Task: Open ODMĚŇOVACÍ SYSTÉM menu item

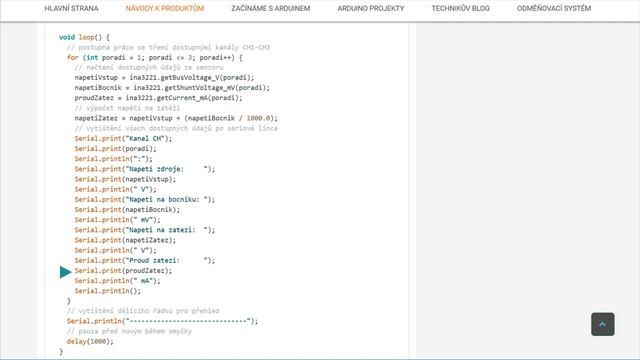Action: click(554, 8)
